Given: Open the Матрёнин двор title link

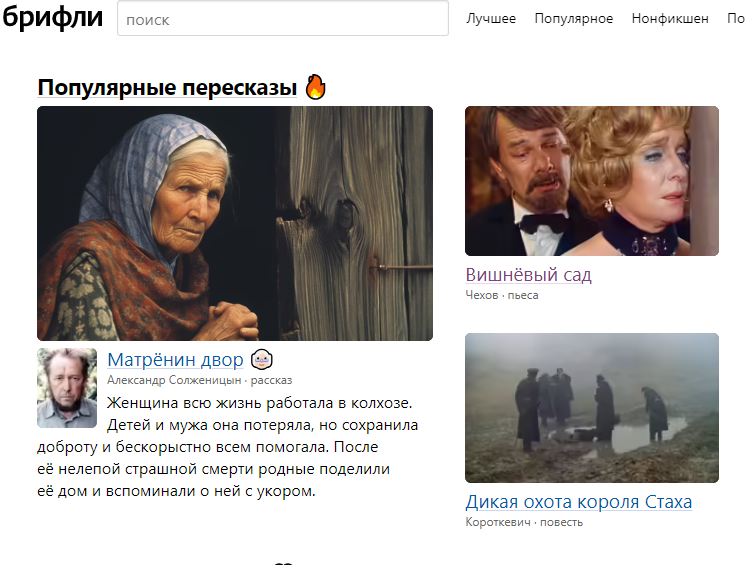Looking at the screenshot, I should [175, 360].
